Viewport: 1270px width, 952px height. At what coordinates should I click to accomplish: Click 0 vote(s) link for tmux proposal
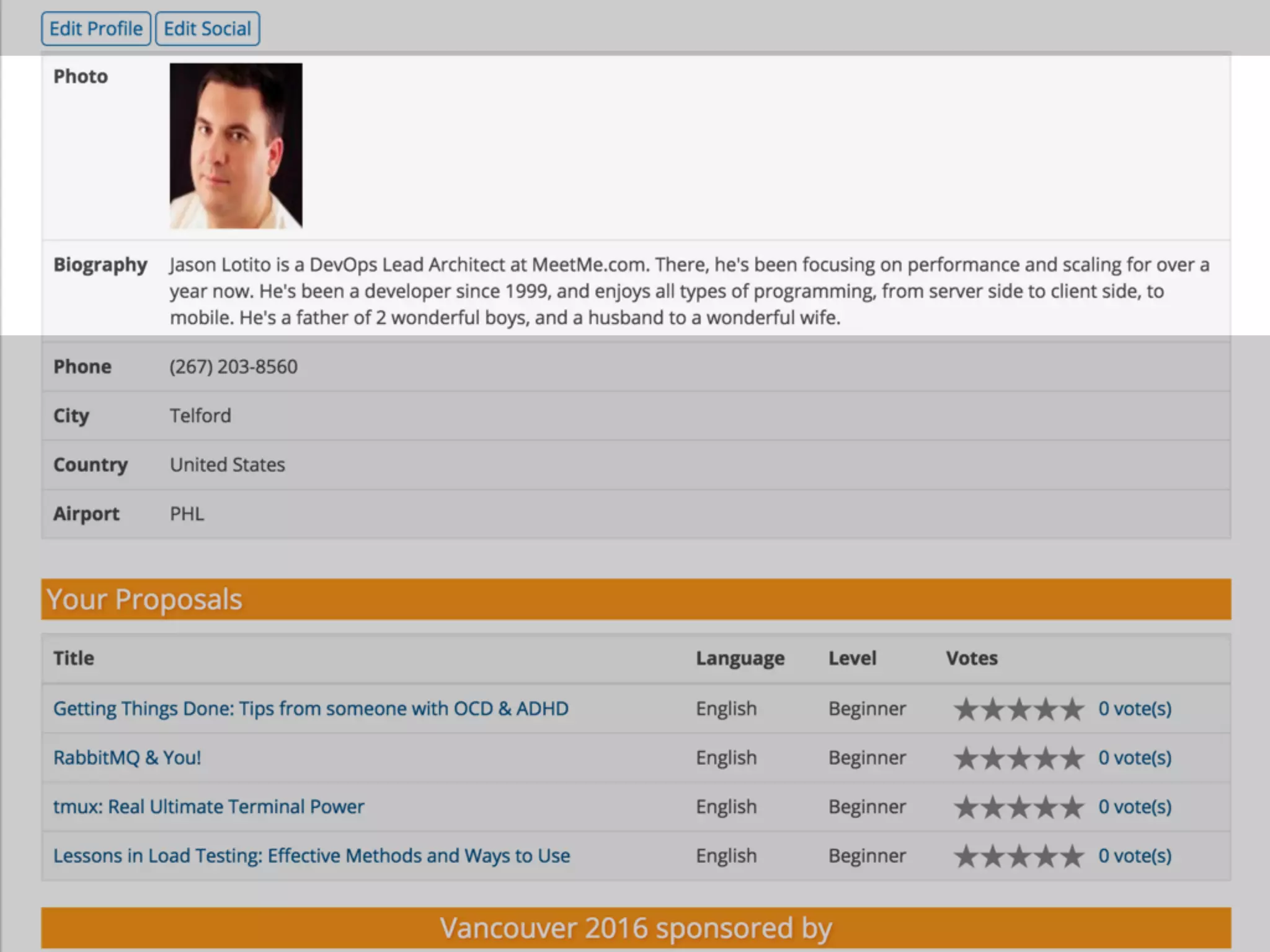click(1135, 806)
